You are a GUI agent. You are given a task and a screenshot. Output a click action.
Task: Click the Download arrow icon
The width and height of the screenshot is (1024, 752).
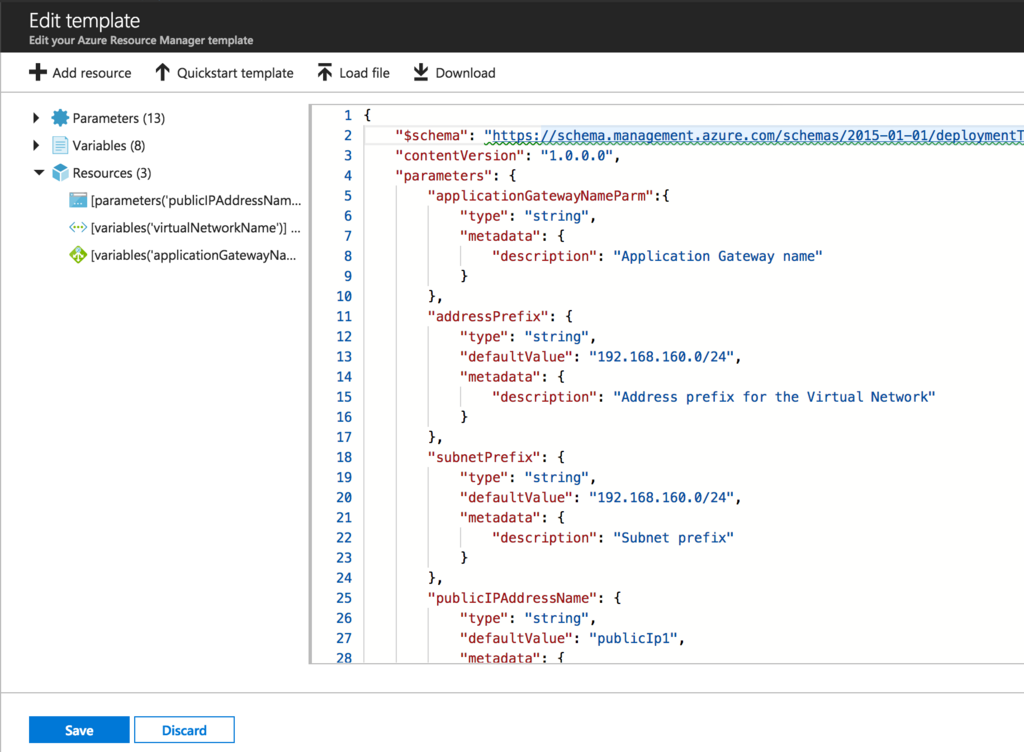(x=421, y=72)
